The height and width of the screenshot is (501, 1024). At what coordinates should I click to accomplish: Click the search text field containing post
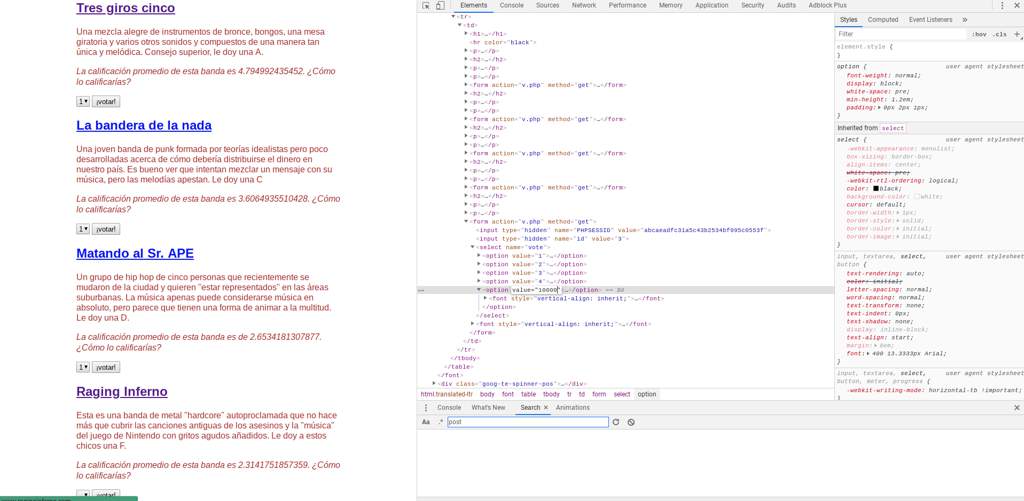[528, 423]
